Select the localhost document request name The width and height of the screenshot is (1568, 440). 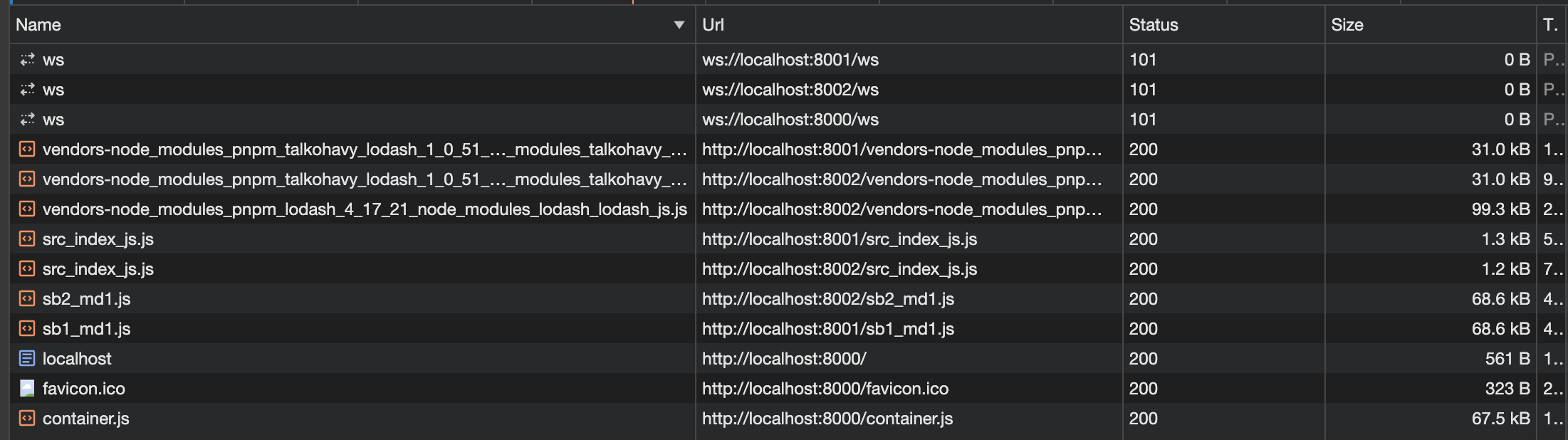77,359
